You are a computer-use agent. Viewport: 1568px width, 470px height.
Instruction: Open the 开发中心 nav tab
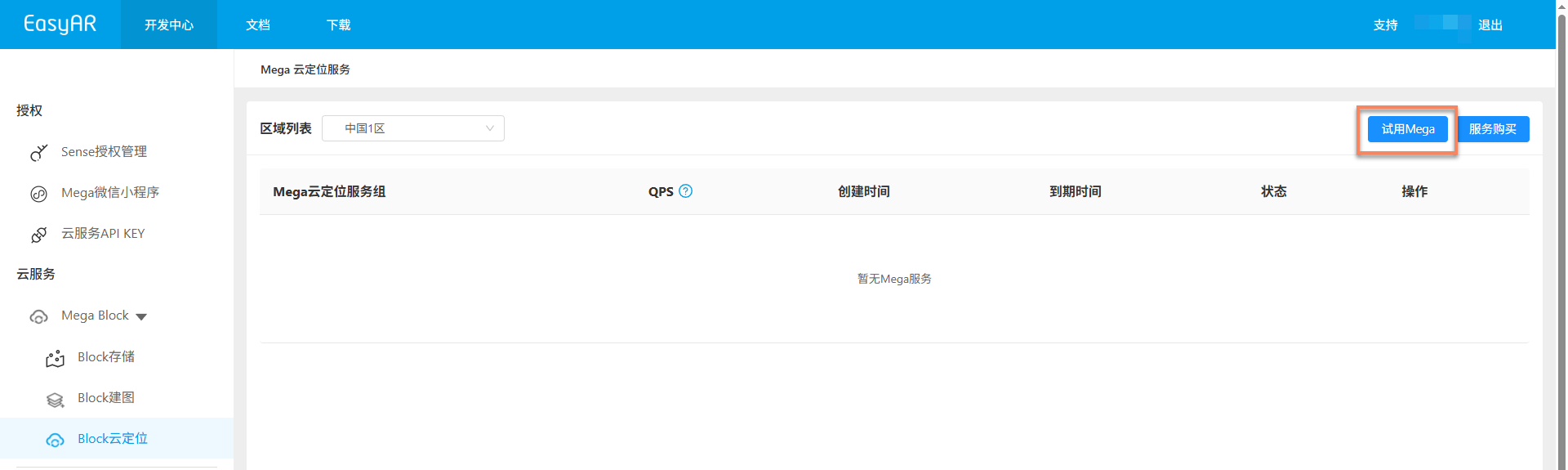(x=169, y=25)
